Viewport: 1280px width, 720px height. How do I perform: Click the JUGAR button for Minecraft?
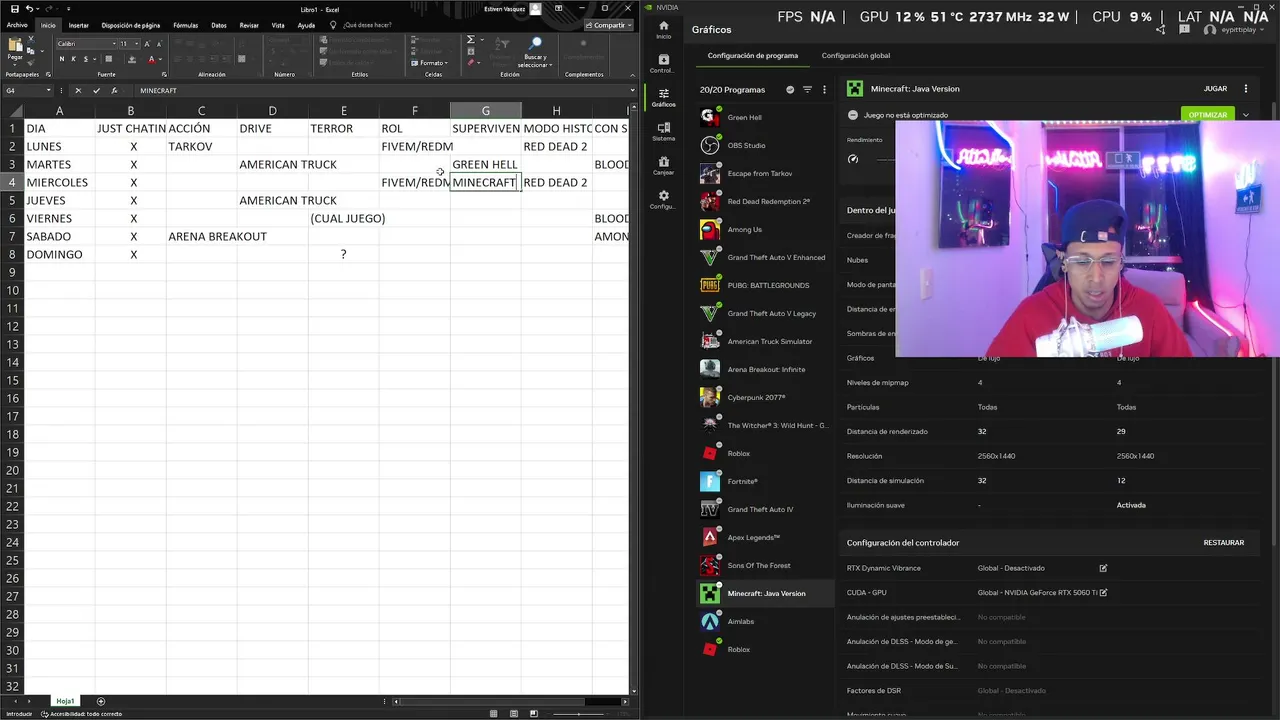click(x=1215, y=89)
